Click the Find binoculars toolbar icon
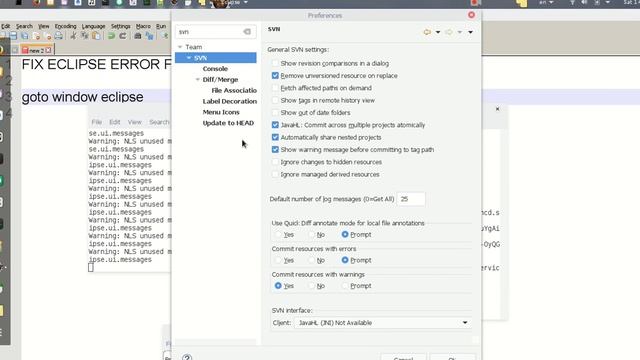This screenshot has height=360, width=640. 138,36
